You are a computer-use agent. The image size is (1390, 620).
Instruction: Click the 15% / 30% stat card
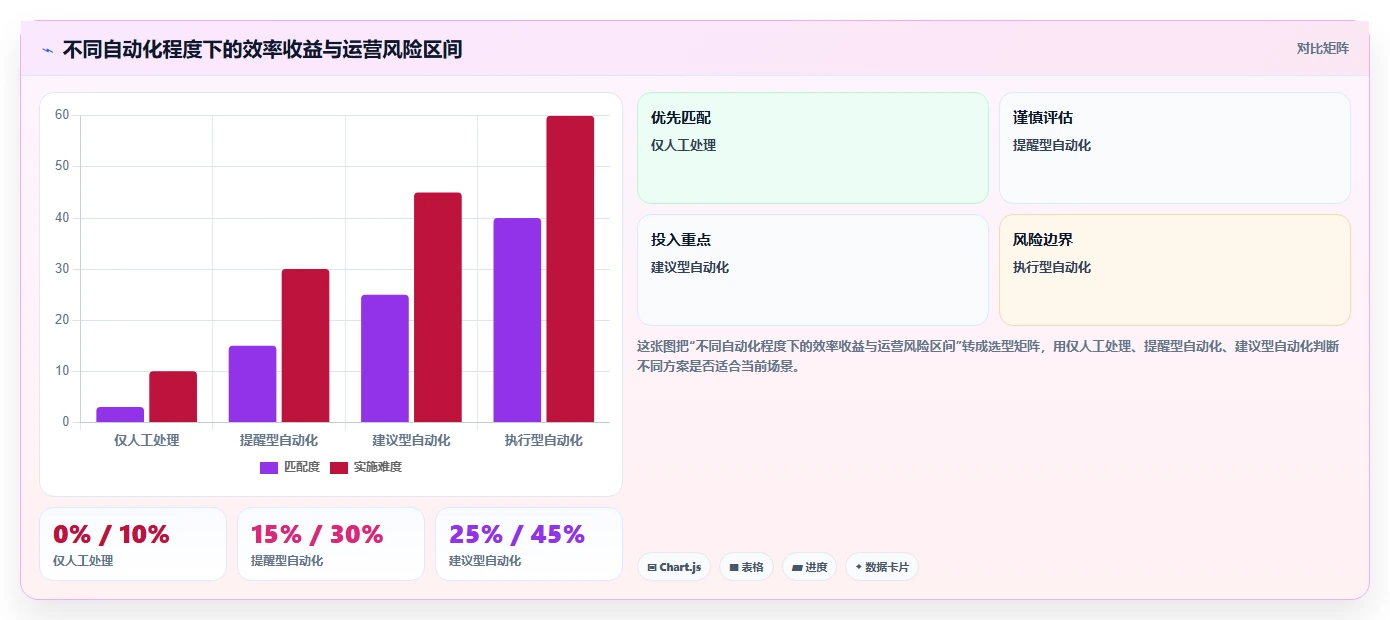(331, 544)
